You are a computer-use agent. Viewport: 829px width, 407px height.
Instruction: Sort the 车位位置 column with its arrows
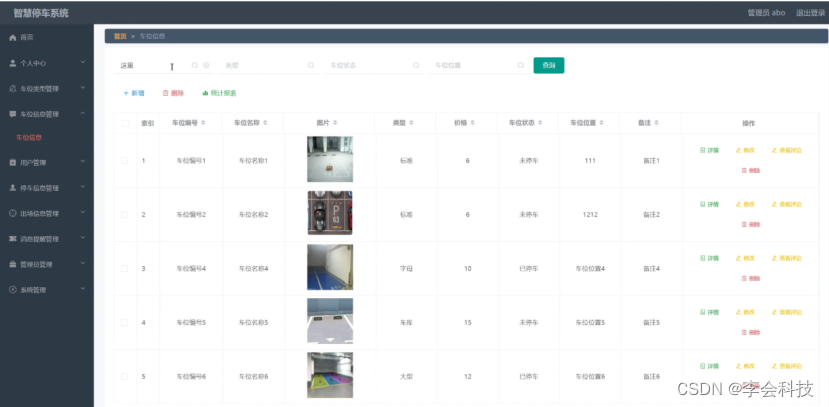pyautogui.click(x=603, y=123)
